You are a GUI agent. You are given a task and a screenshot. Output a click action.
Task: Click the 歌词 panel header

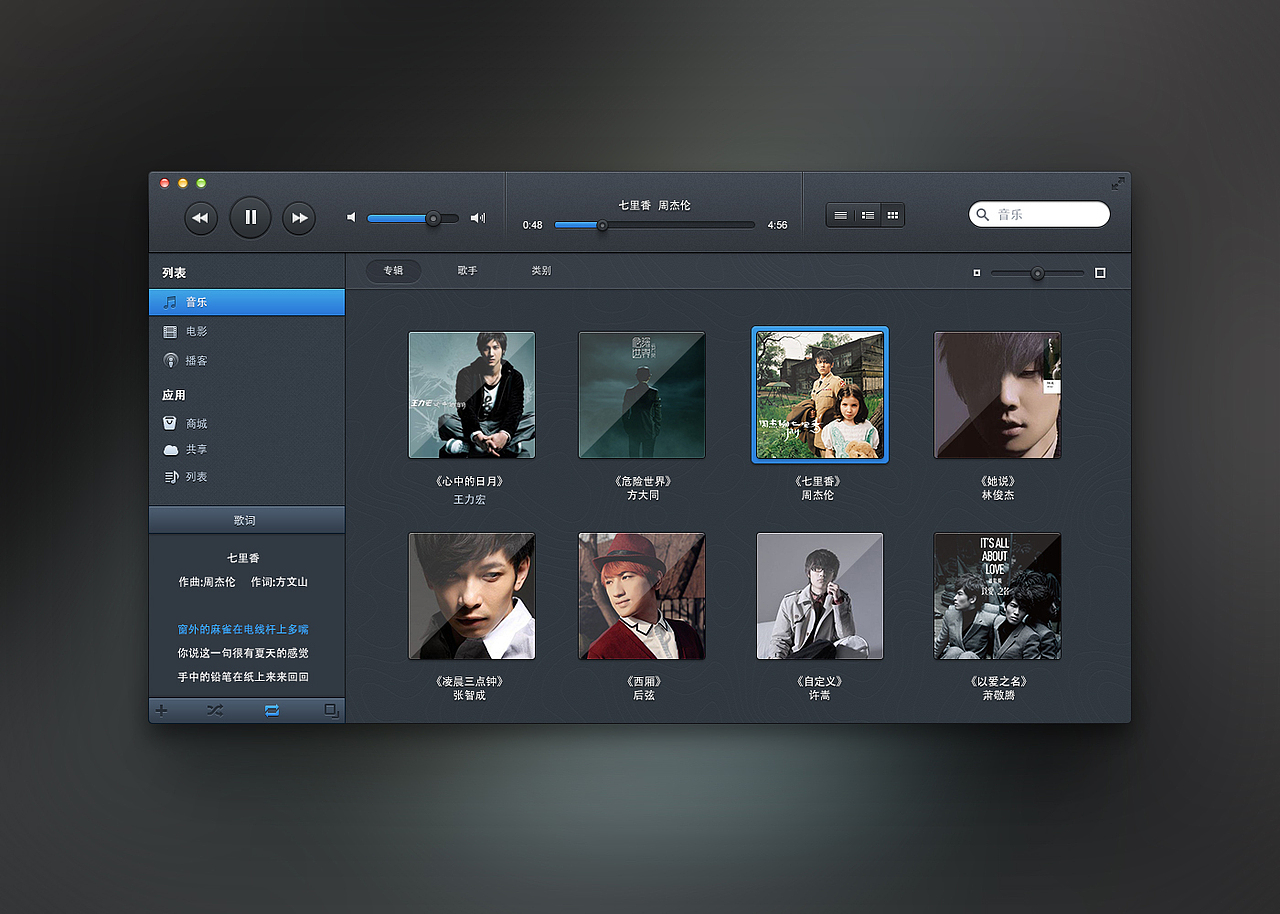[247, 520]
